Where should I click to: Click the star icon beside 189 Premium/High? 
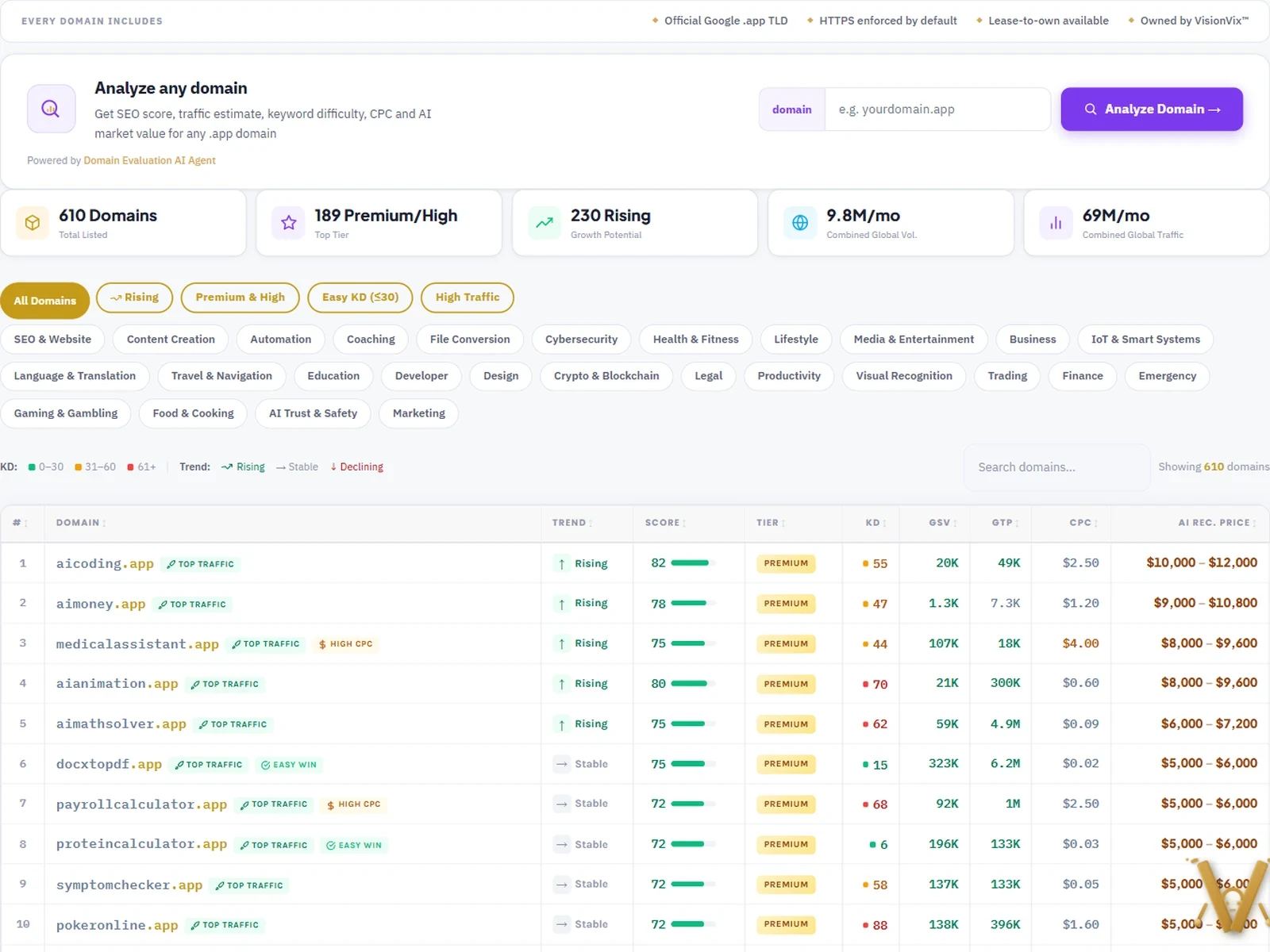pos(289,223)
